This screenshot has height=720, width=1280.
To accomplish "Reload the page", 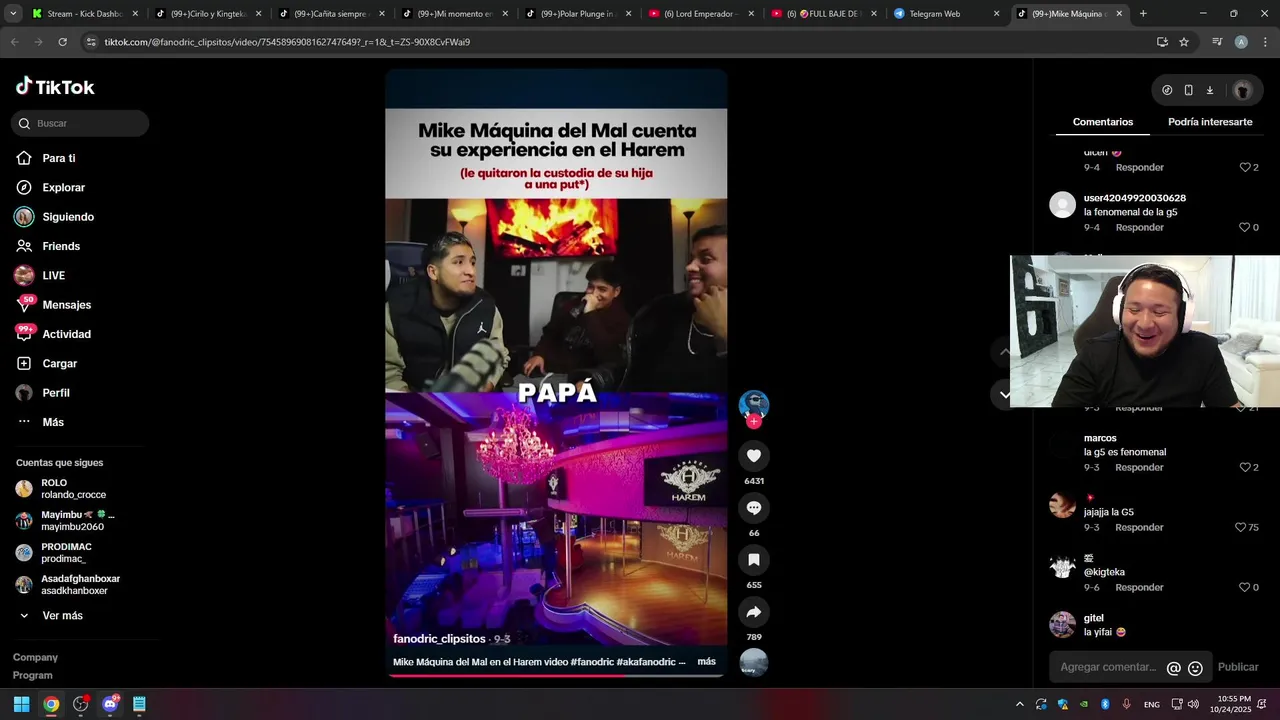I will click(62, 42).
